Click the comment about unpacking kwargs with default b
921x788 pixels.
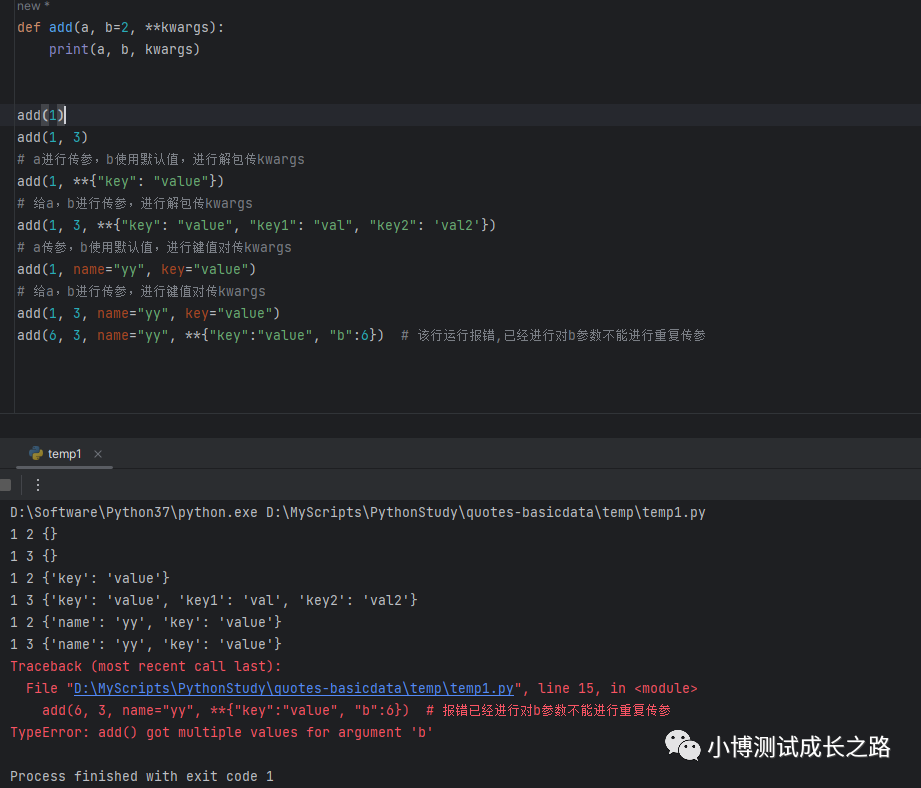click(160, 159)
